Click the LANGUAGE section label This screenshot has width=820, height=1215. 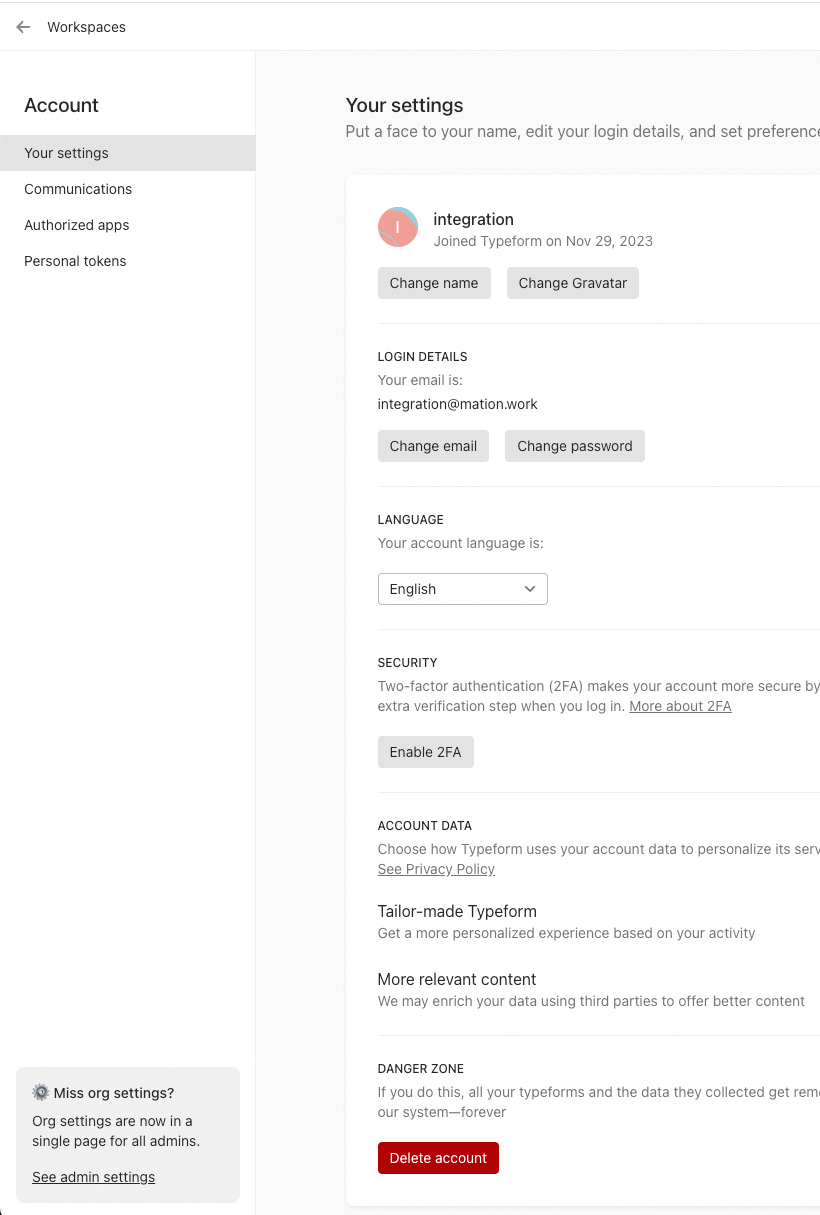[411, 520]
